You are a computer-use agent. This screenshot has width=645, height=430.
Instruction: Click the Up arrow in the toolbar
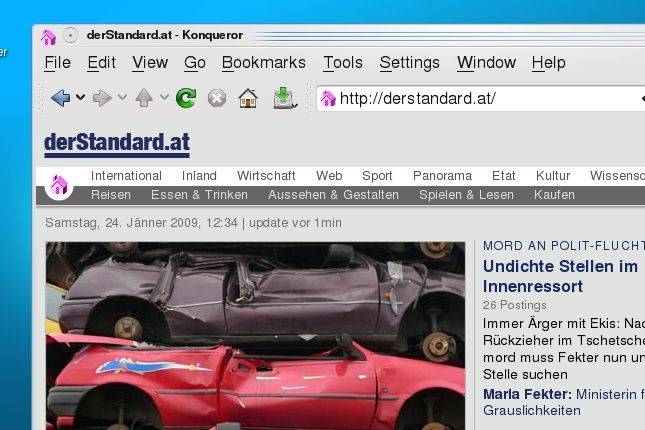[x=144, y=98]
